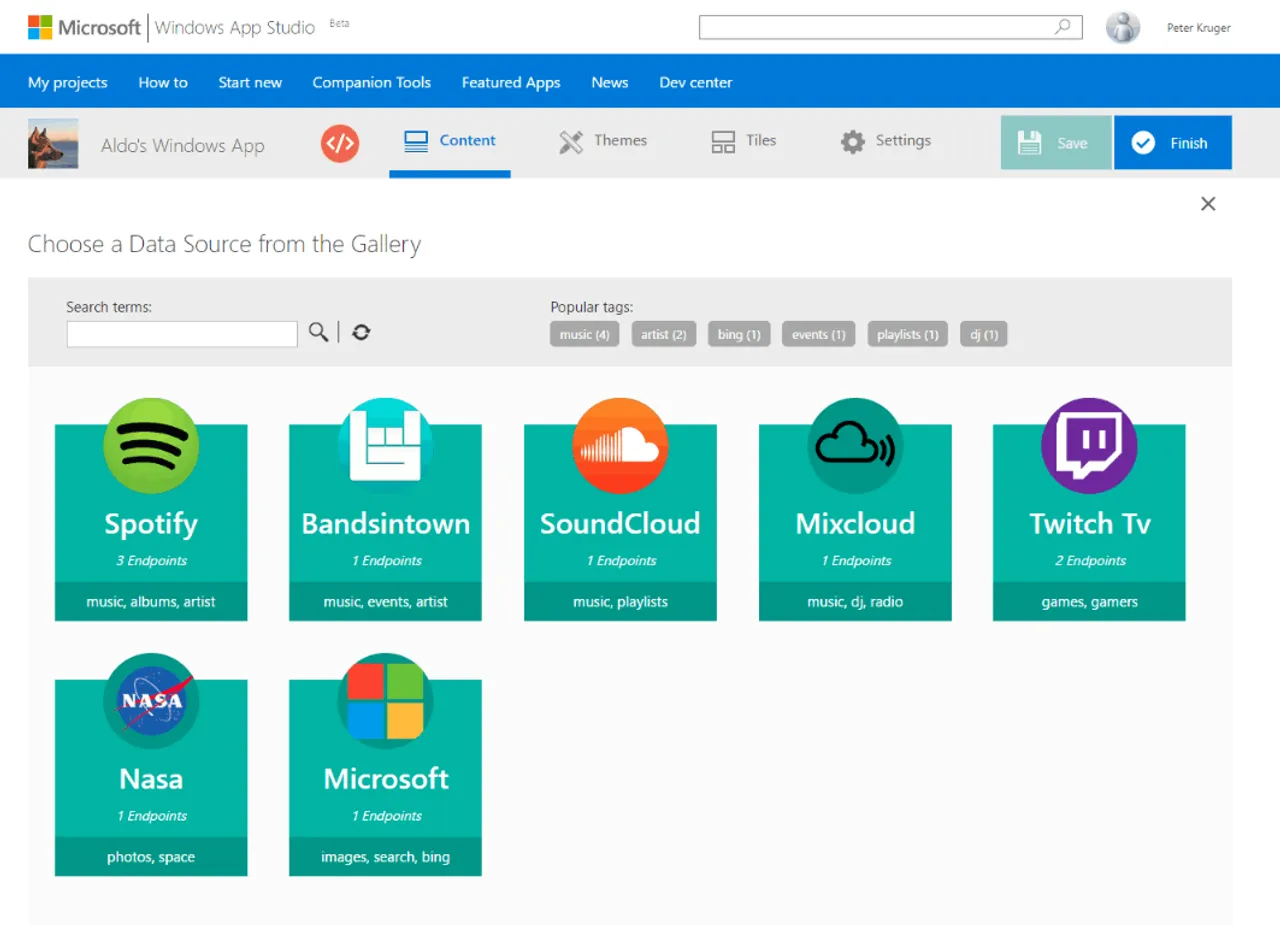Click the Search terms input field

pos(182,334)
